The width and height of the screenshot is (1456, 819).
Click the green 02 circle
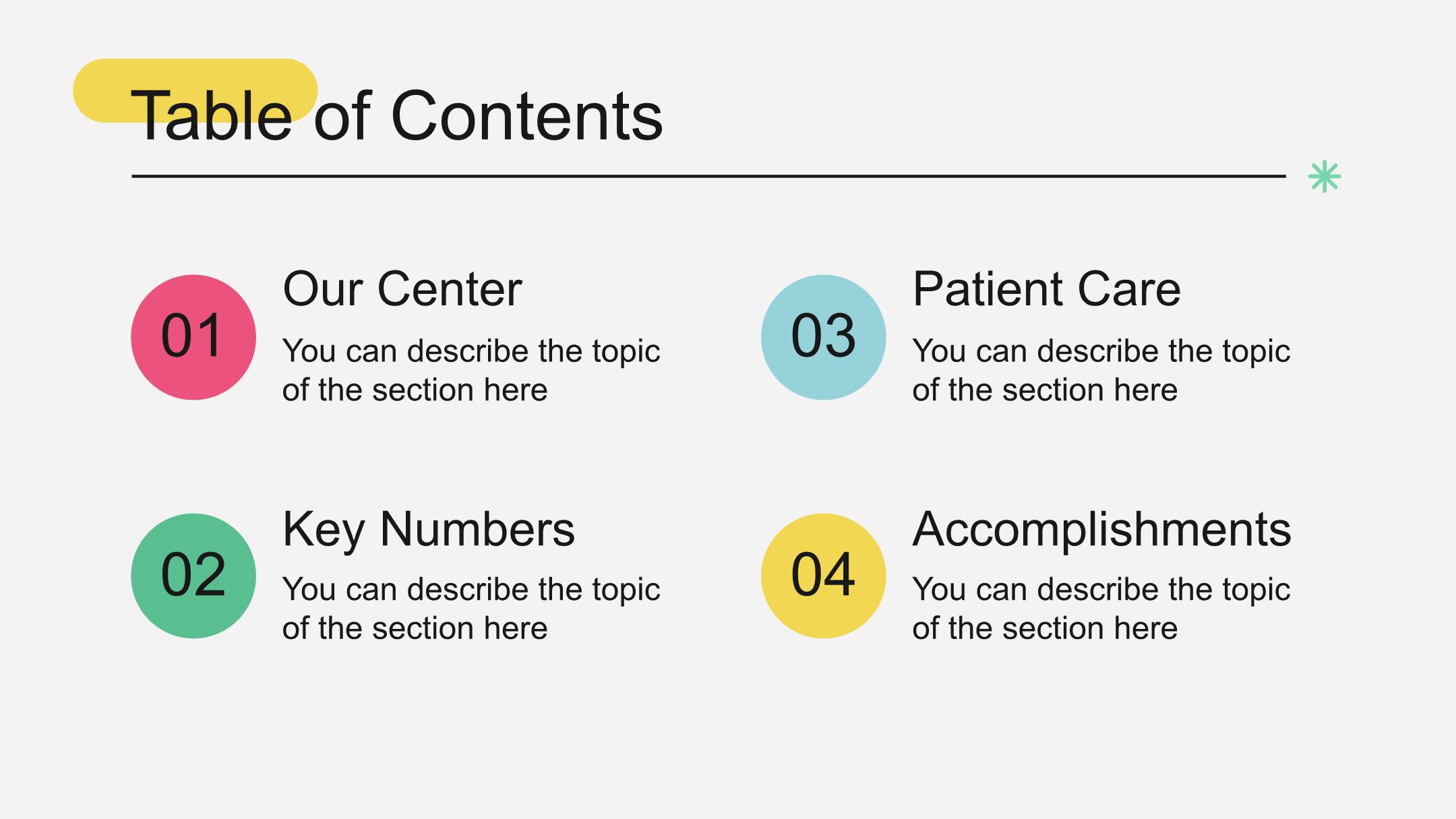click(x=193, y=576)
